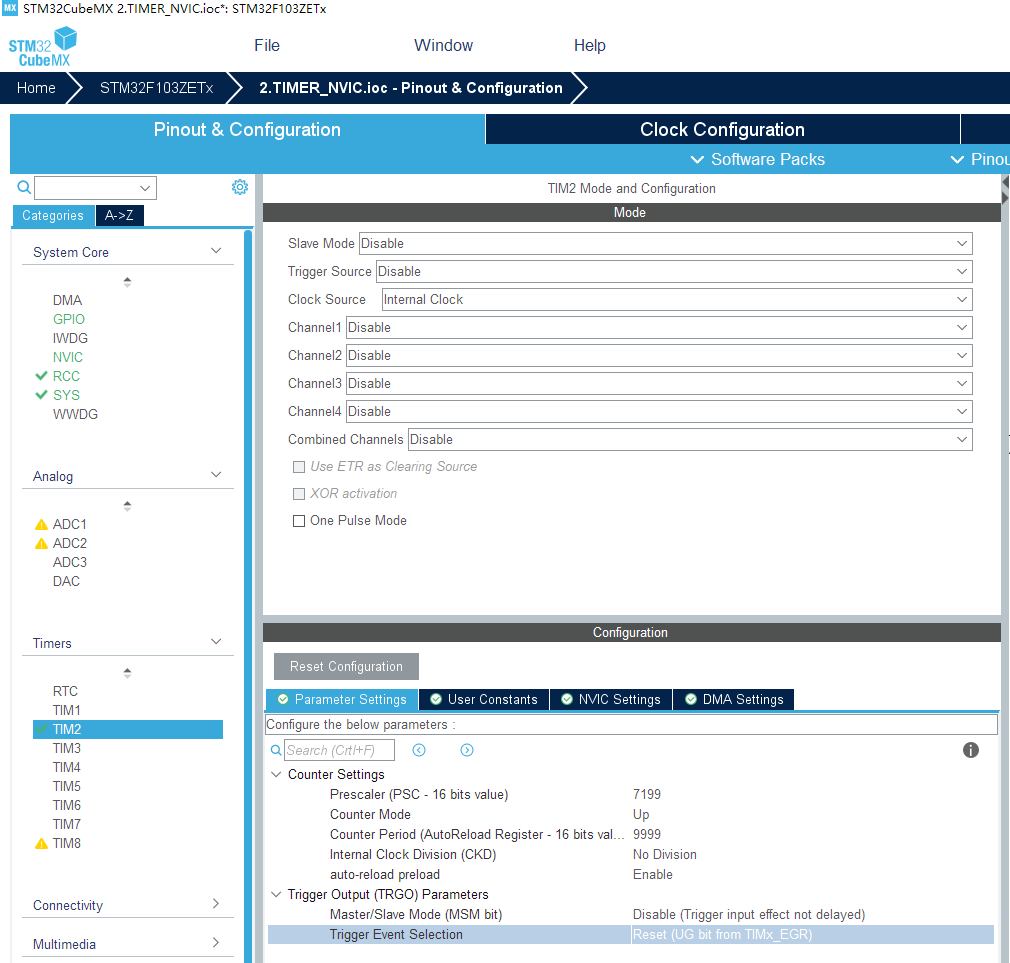Click the 2.TIMER_NVIC.ioc breadcrumb
Screen dimensions: 1010x963
[x=411, y=88]
